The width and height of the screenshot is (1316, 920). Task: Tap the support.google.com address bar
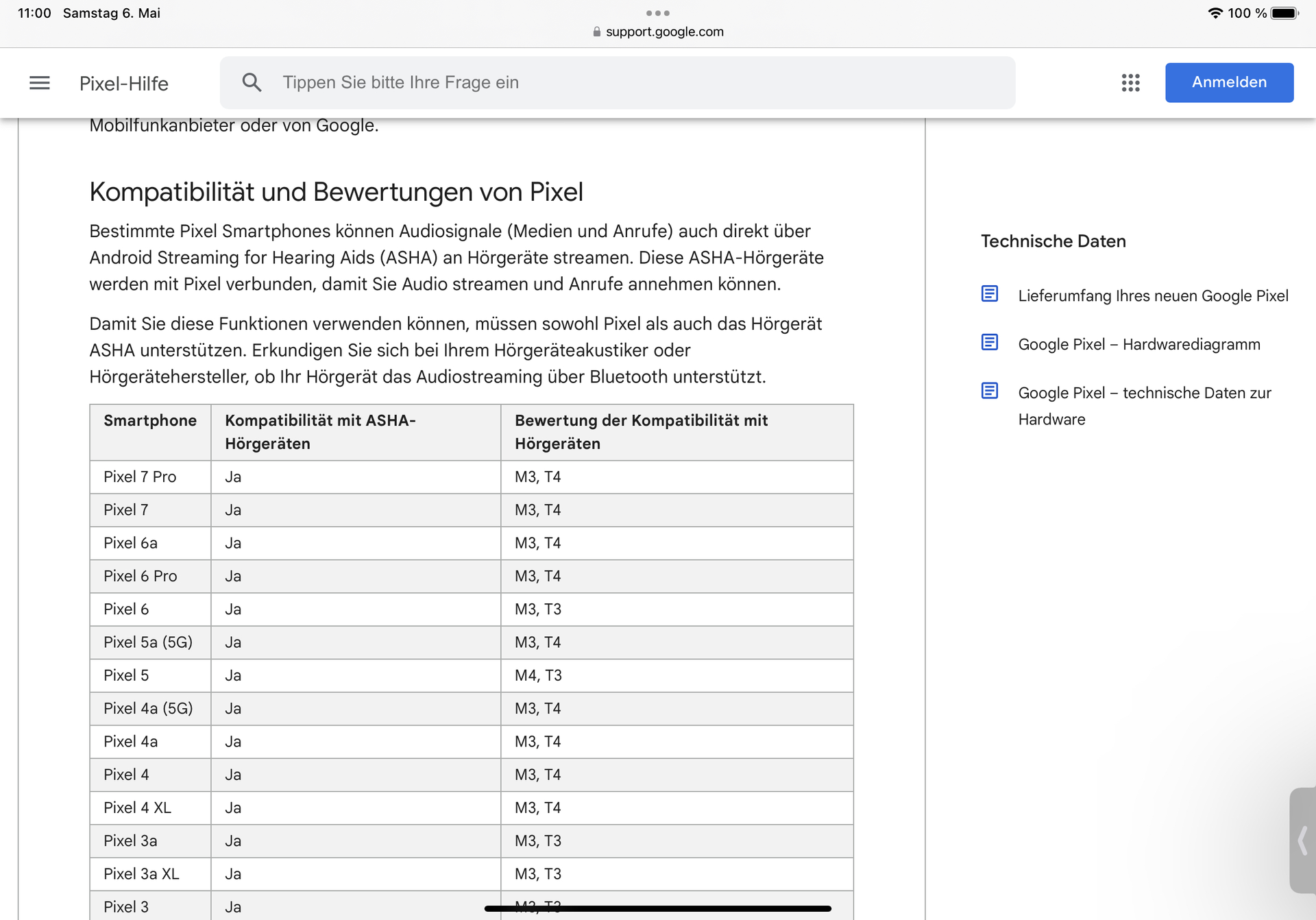click(663, 32)
